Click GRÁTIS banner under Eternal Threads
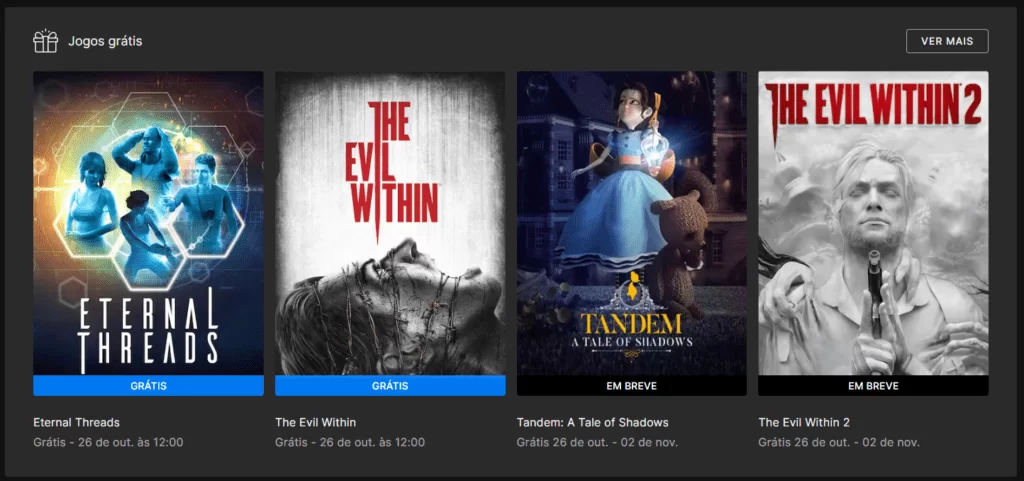This screenshot has height=481, width=1024. tap(148, 386)
